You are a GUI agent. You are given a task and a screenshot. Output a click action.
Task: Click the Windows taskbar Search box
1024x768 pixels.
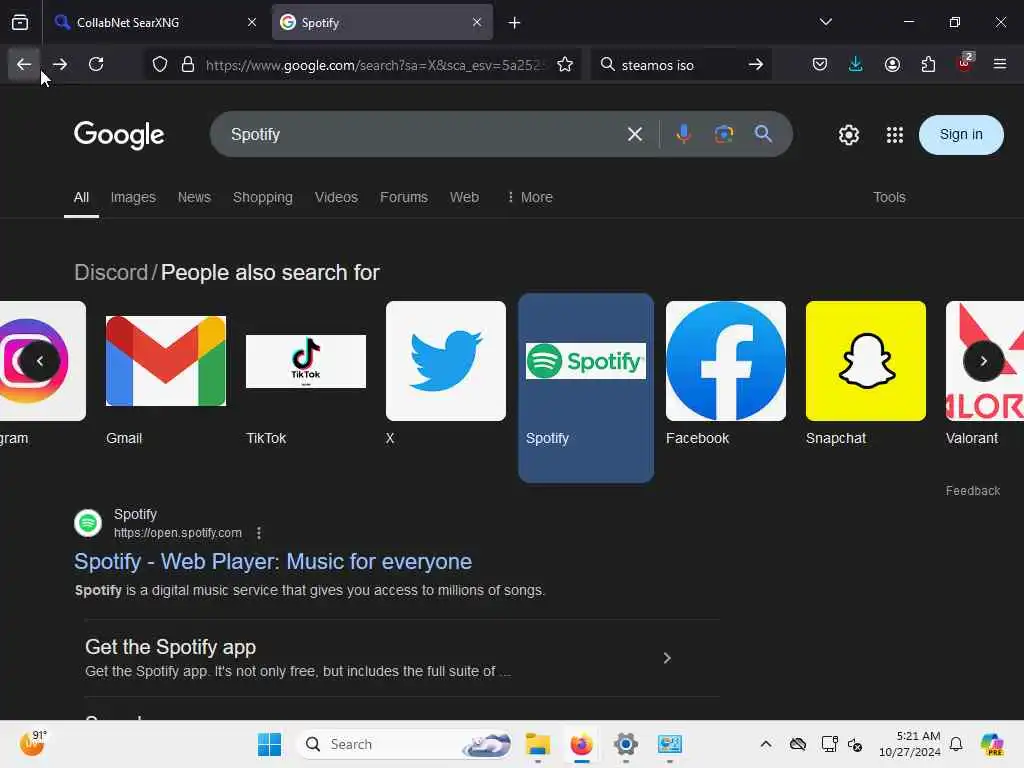(x=404, y=744)
